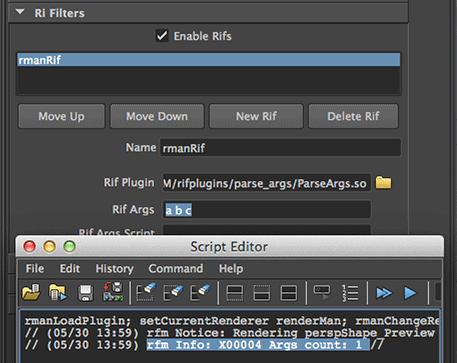Click the Execute single-arrow icon

tap(410, 293)
